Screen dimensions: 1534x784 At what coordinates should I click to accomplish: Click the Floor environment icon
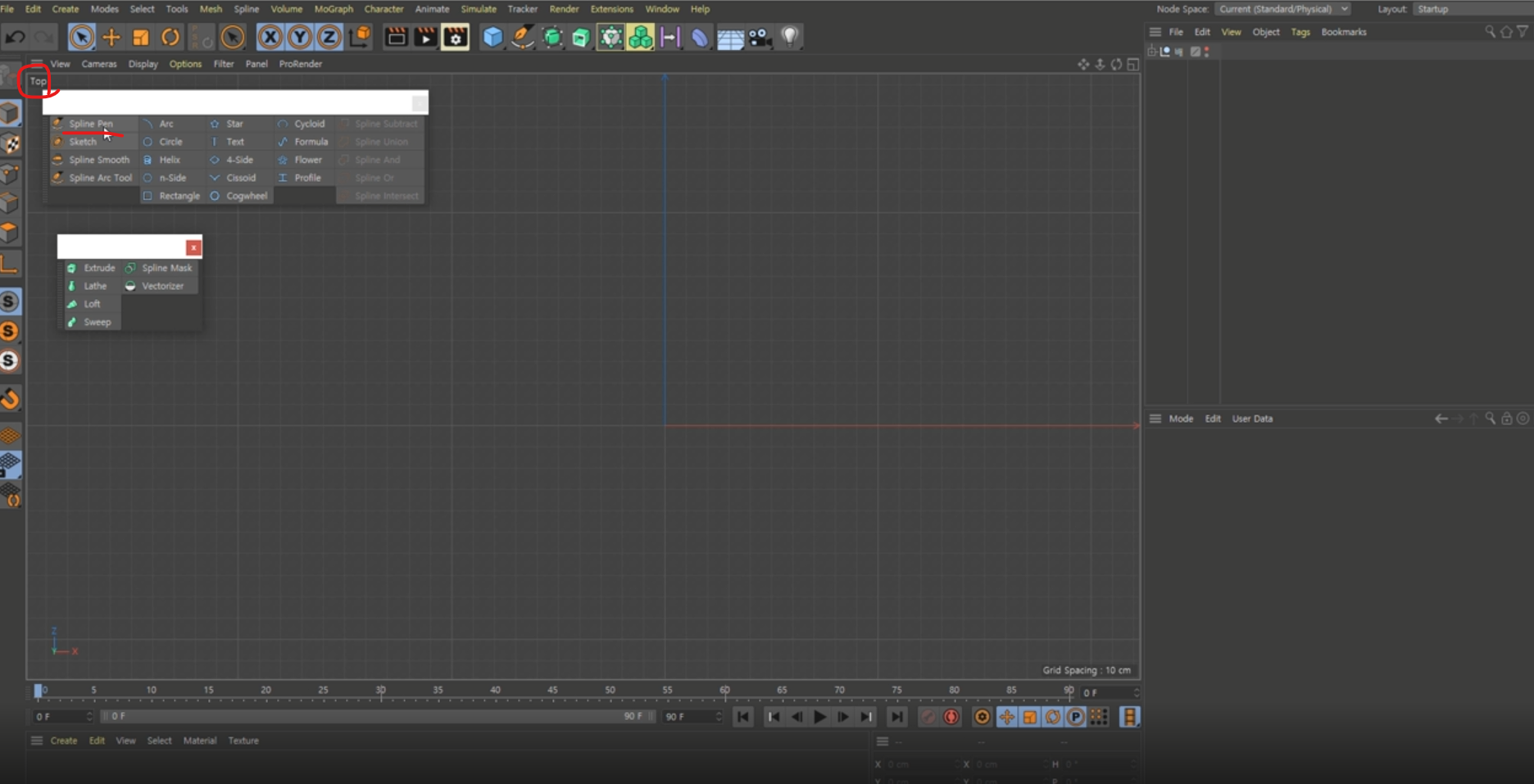pos(730,38)
